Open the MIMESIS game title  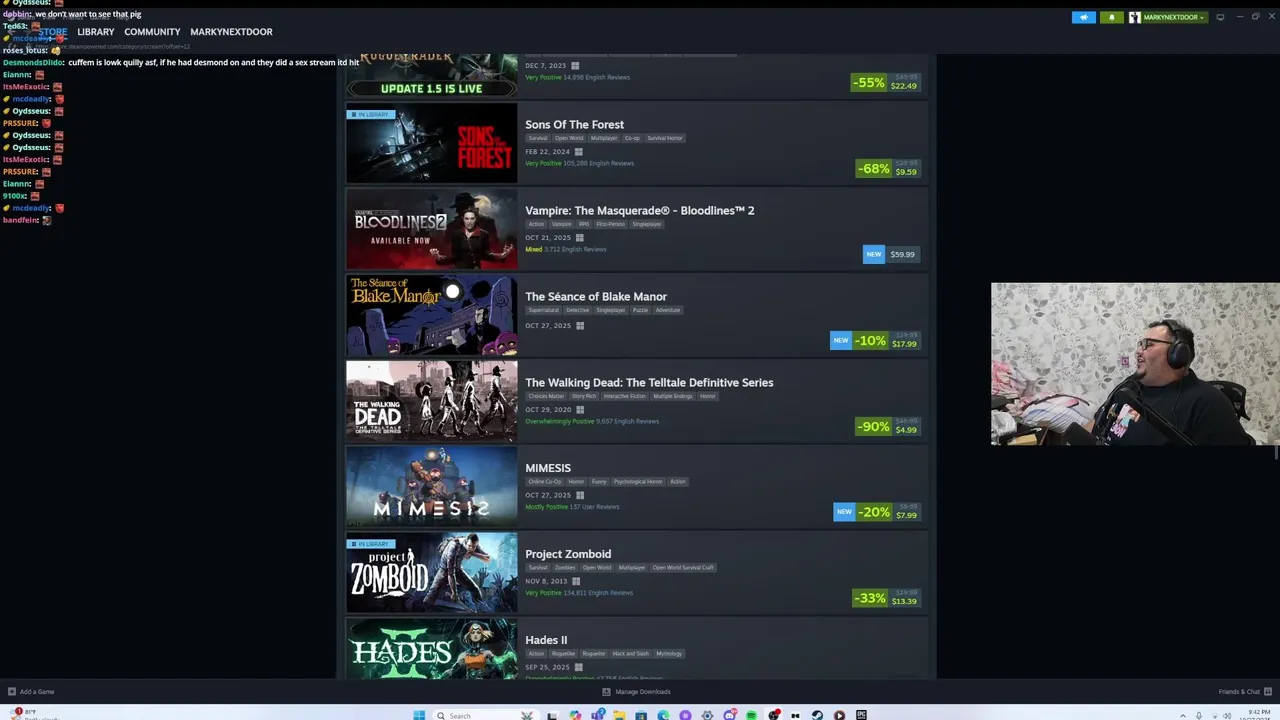548,468
